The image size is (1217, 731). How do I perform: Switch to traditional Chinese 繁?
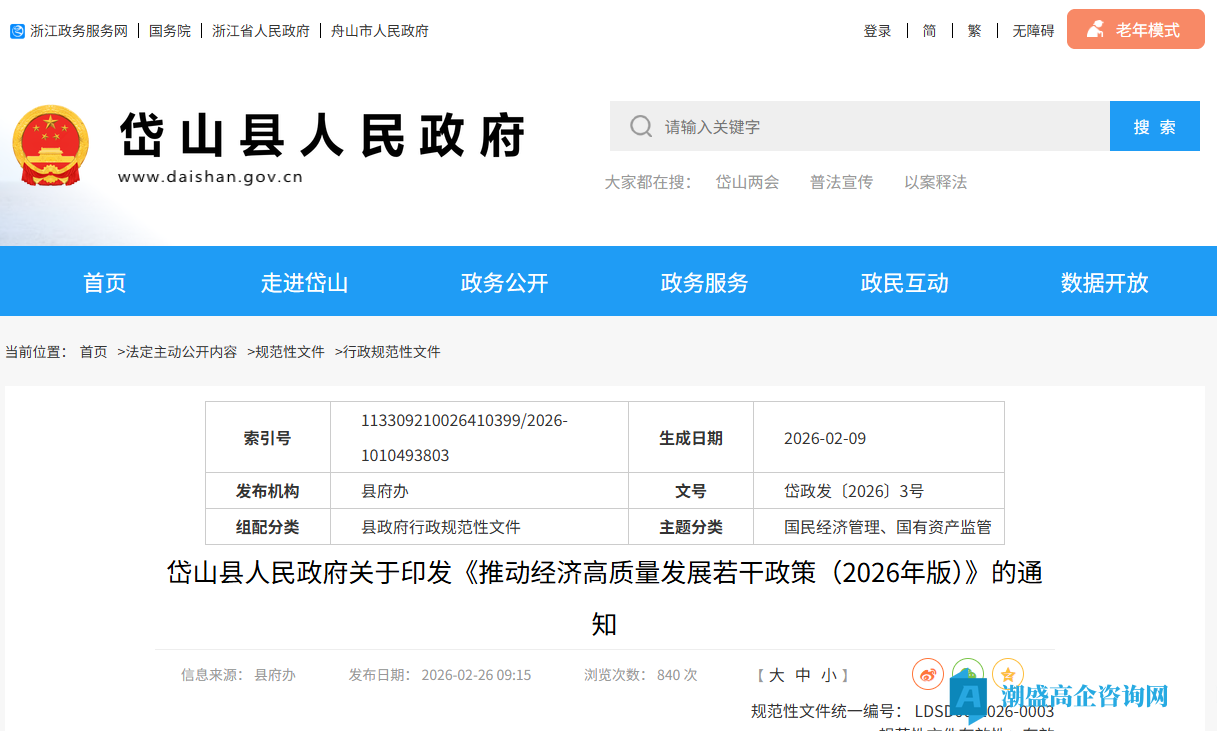pos(974,31)
